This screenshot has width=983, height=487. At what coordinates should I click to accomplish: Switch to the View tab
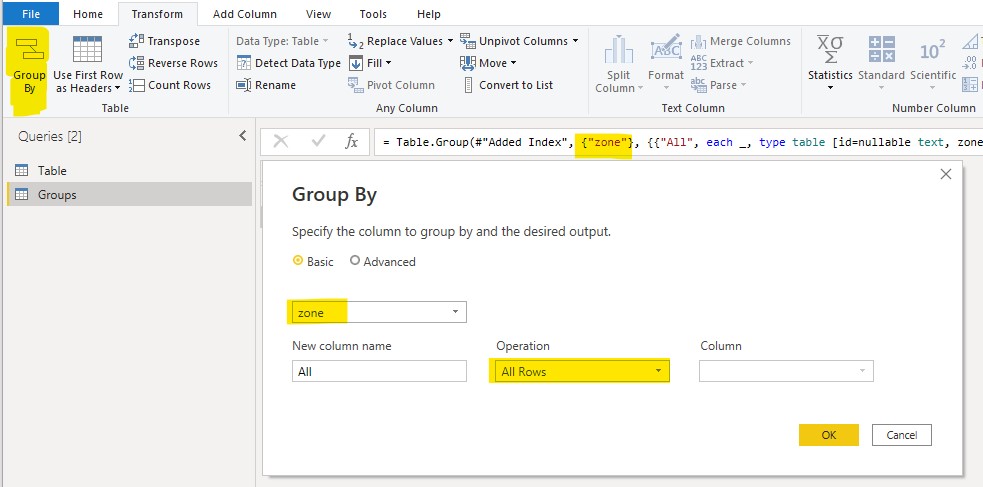click(x=318, y=14)
